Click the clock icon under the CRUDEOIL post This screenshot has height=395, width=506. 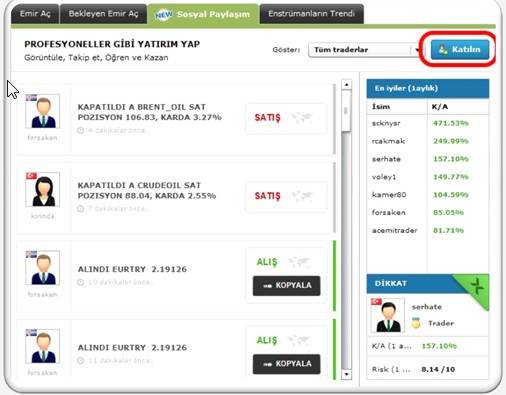click(x=80, y=209)
